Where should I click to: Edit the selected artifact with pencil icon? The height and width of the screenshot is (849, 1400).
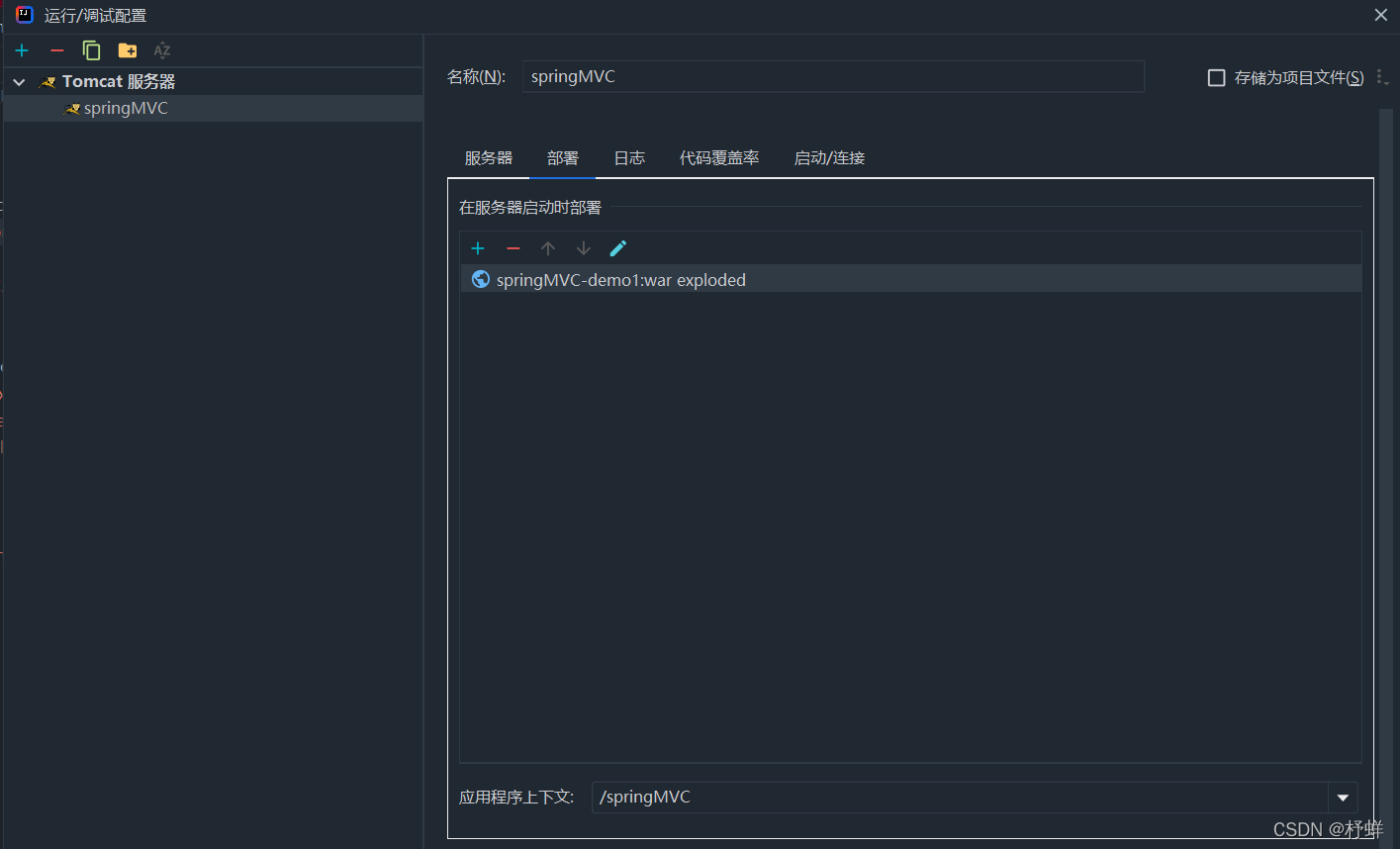pos(618,248)
